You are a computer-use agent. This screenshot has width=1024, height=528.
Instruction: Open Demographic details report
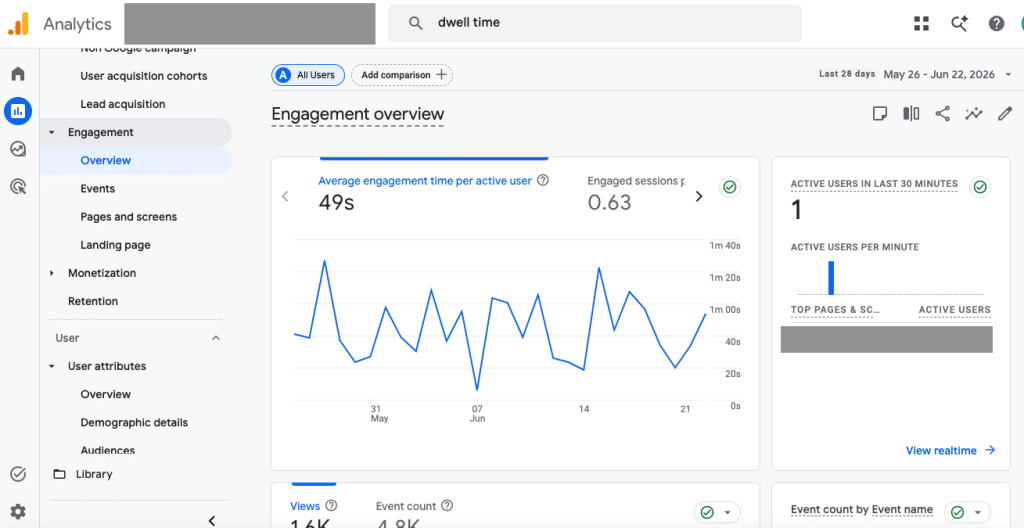(136, 422)
